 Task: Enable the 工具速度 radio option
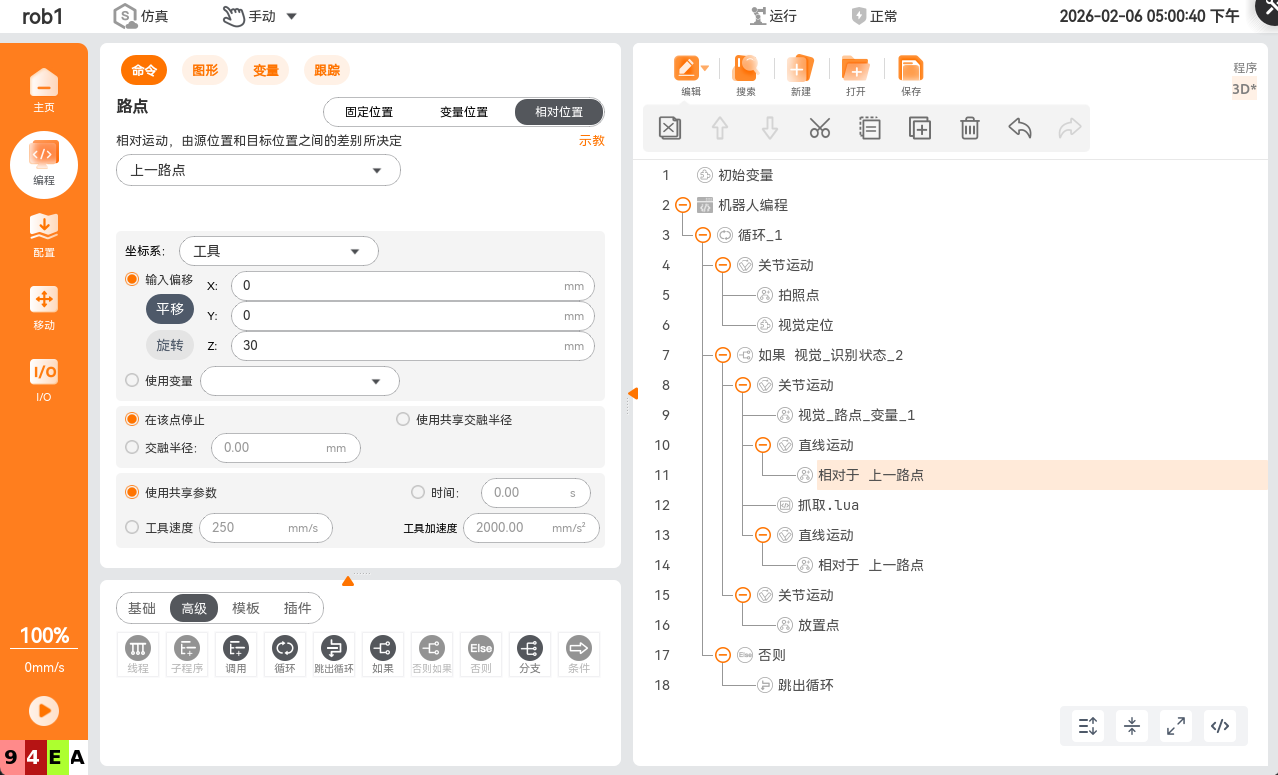point(132,527)
